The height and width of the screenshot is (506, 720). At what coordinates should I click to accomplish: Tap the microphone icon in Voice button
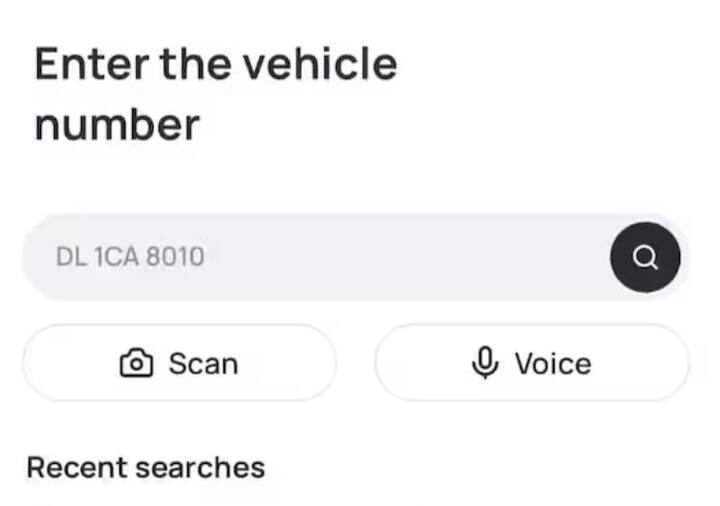[x=485, y=363]
